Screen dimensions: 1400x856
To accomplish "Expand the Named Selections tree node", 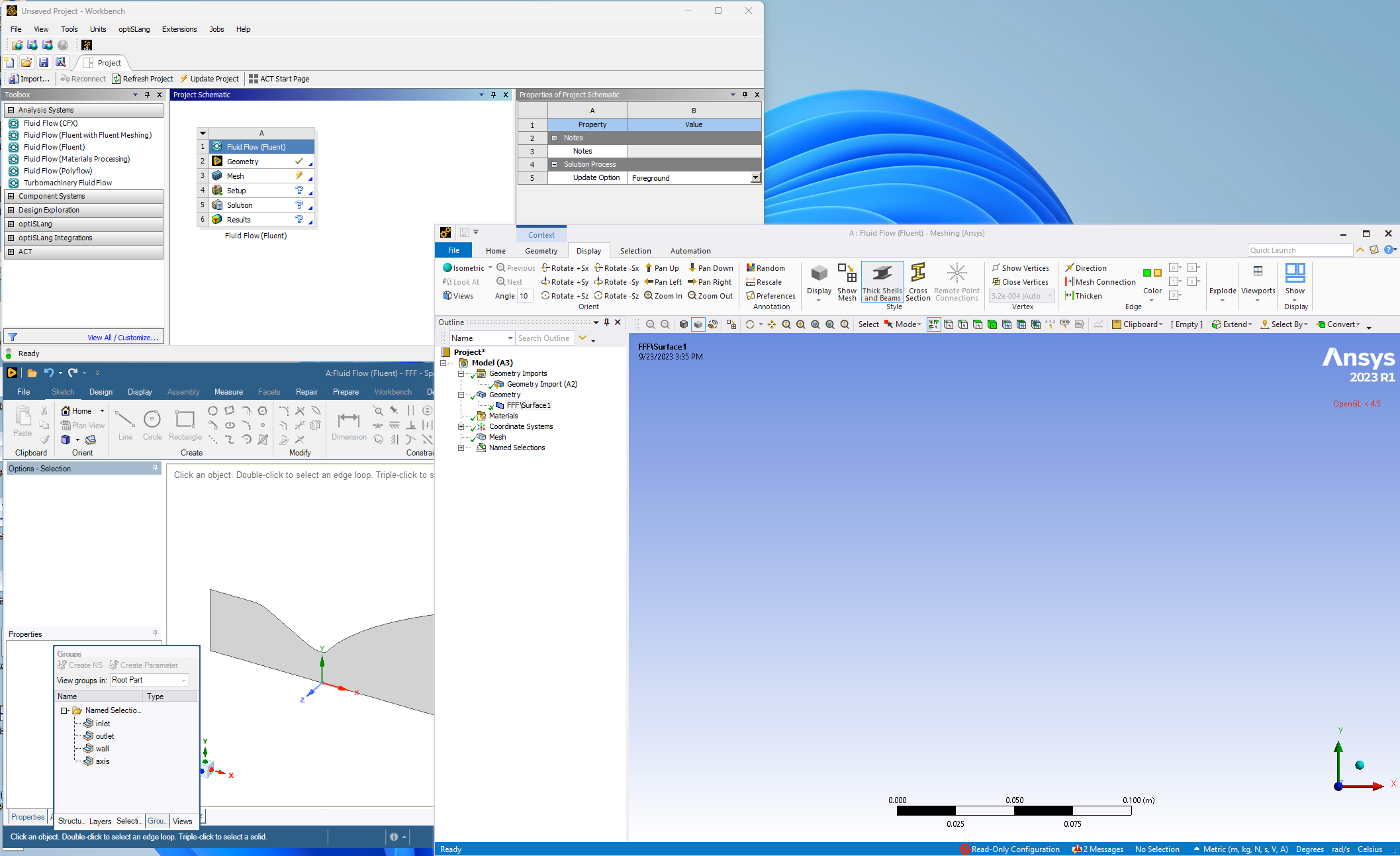I will (x=461, y=448).
